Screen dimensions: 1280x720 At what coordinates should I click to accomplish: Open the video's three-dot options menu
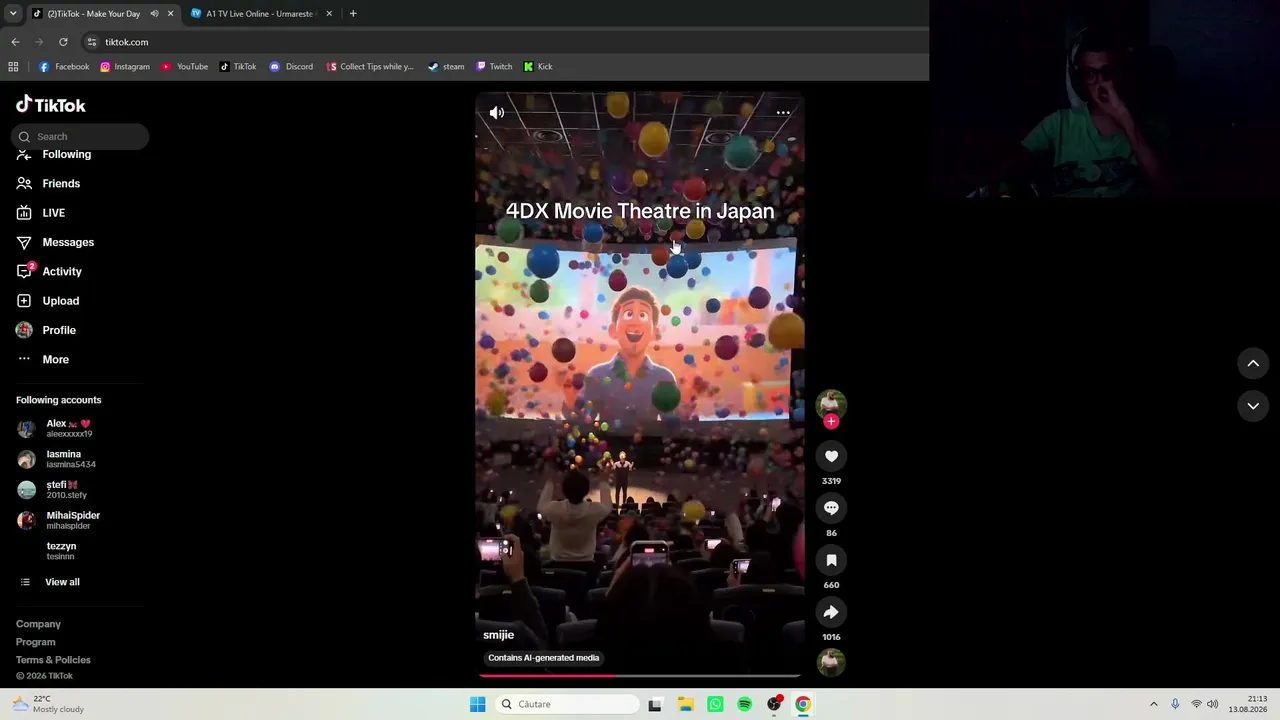783,113
